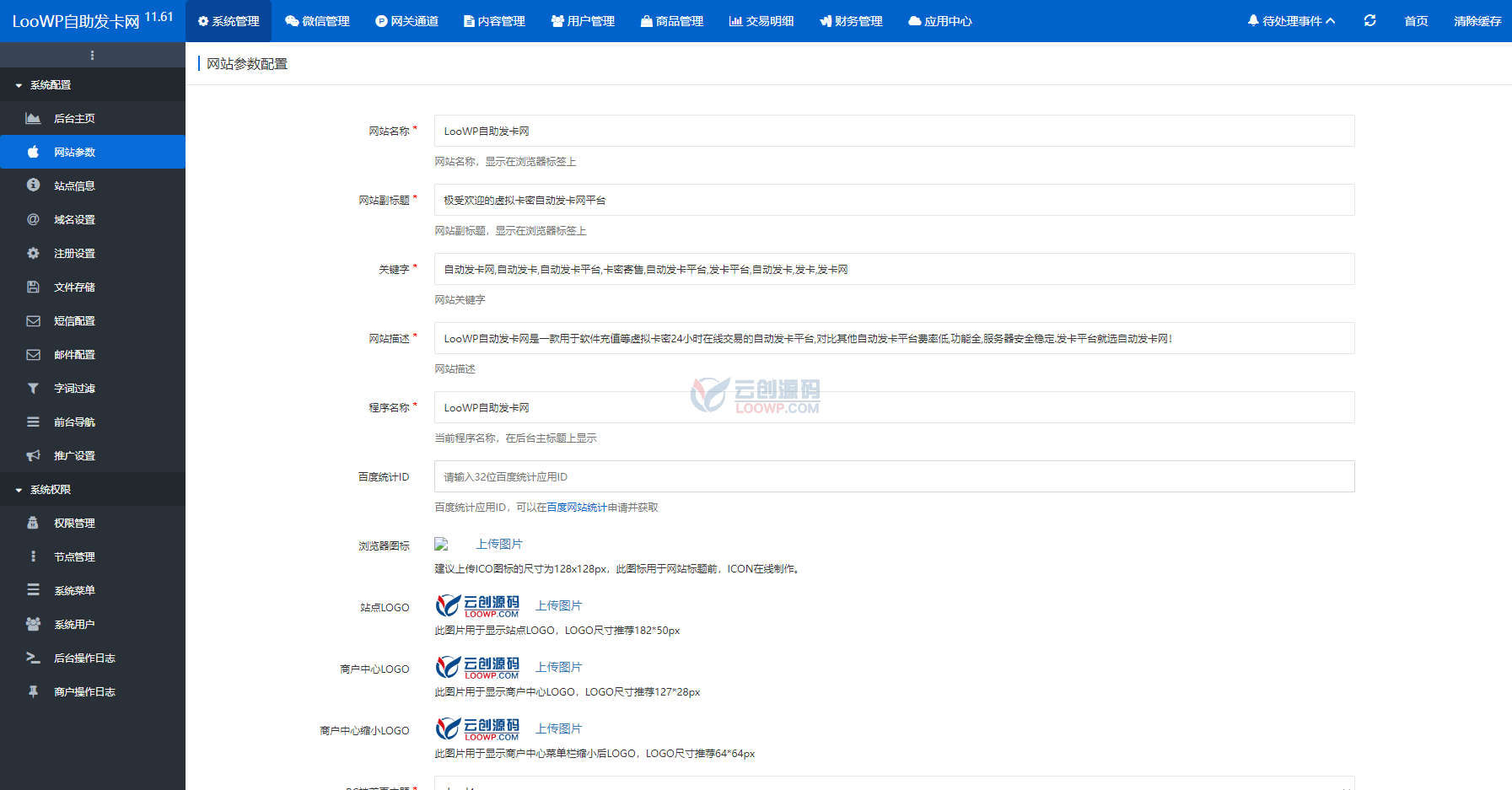Click the pin icon beside 商户操作日志
Viewport: 1512px width, 790px height.
[x=33, y=691]
